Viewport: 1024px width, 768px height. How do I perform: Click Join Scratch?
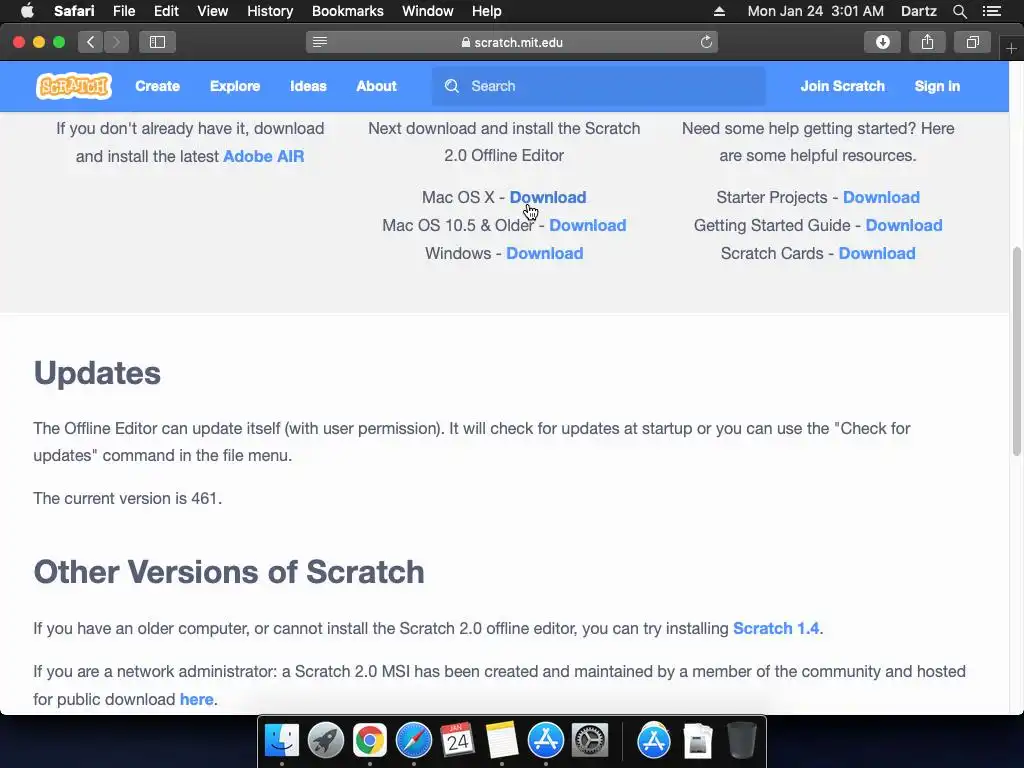pyautogui.click(x=842, y=86)
